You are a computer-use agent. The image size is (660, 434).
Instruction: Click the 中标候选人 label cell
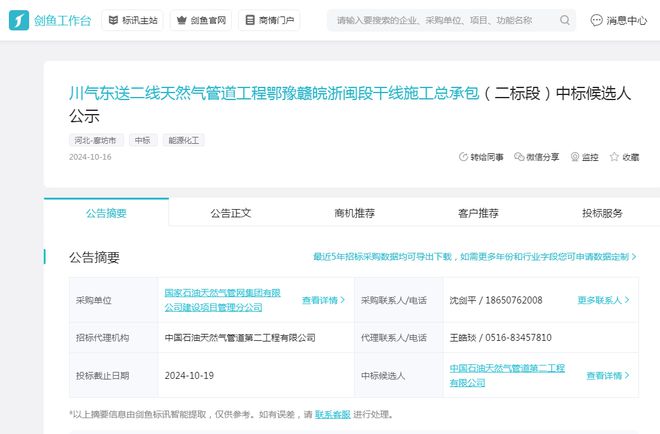(399, 375)
